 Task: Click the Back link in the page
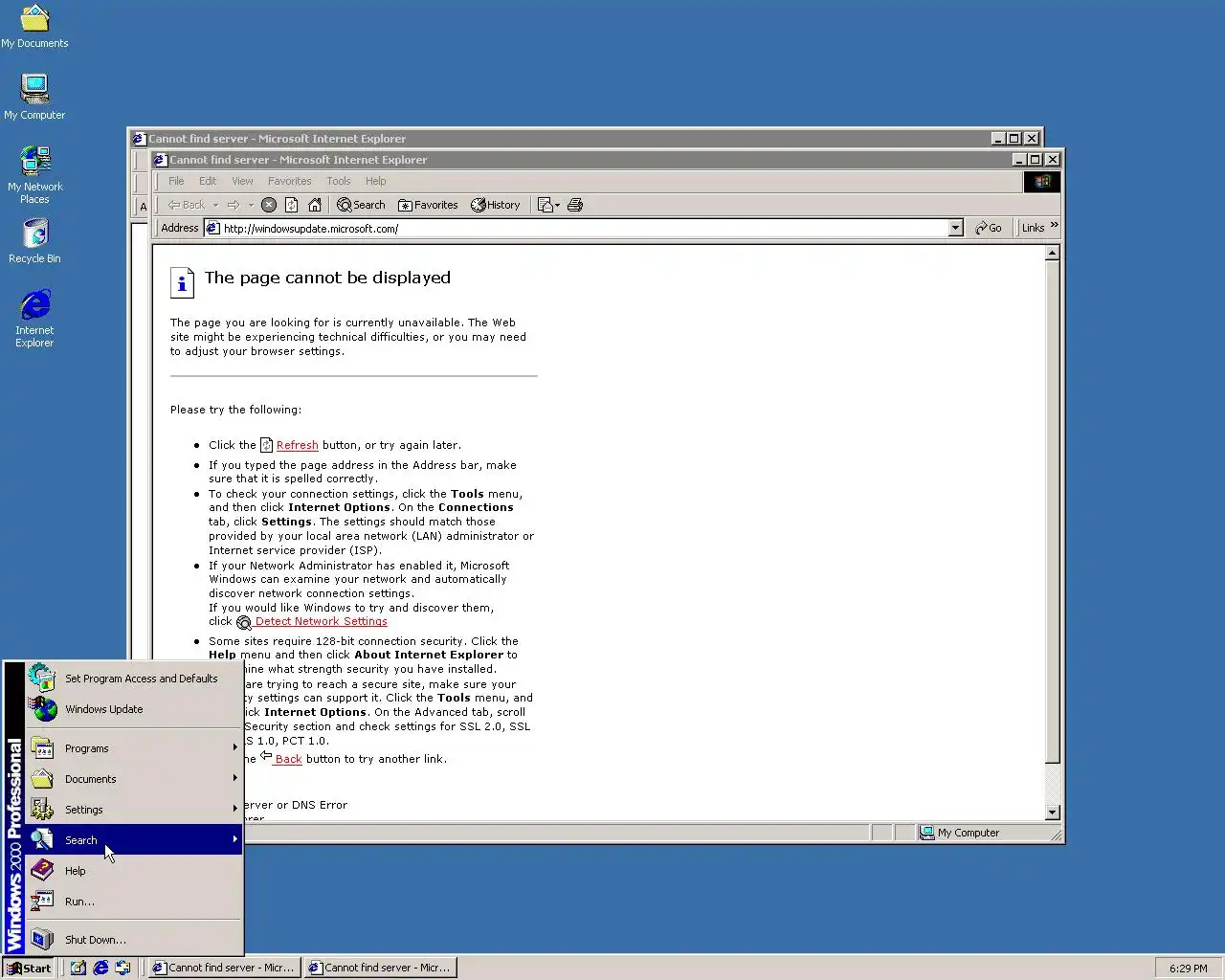[x=288, y=759]
